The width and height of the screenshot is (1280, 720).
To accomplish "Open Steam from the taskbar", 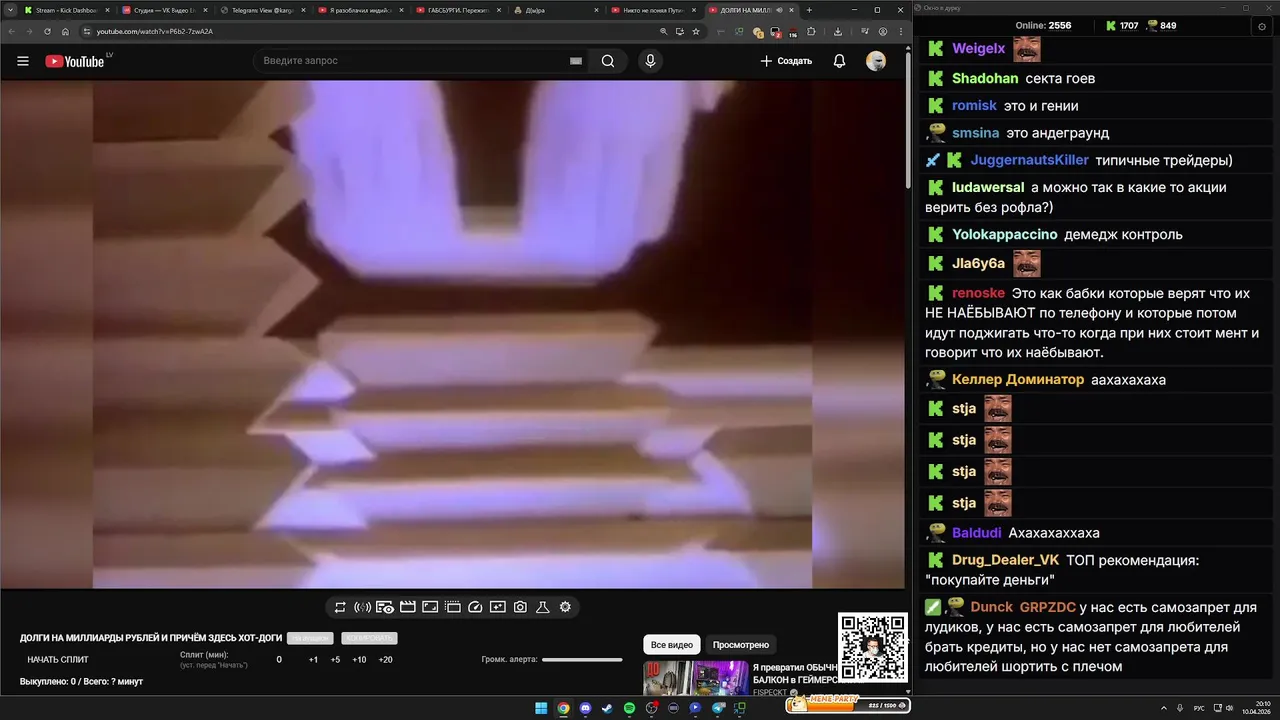I will click(607, 708).
